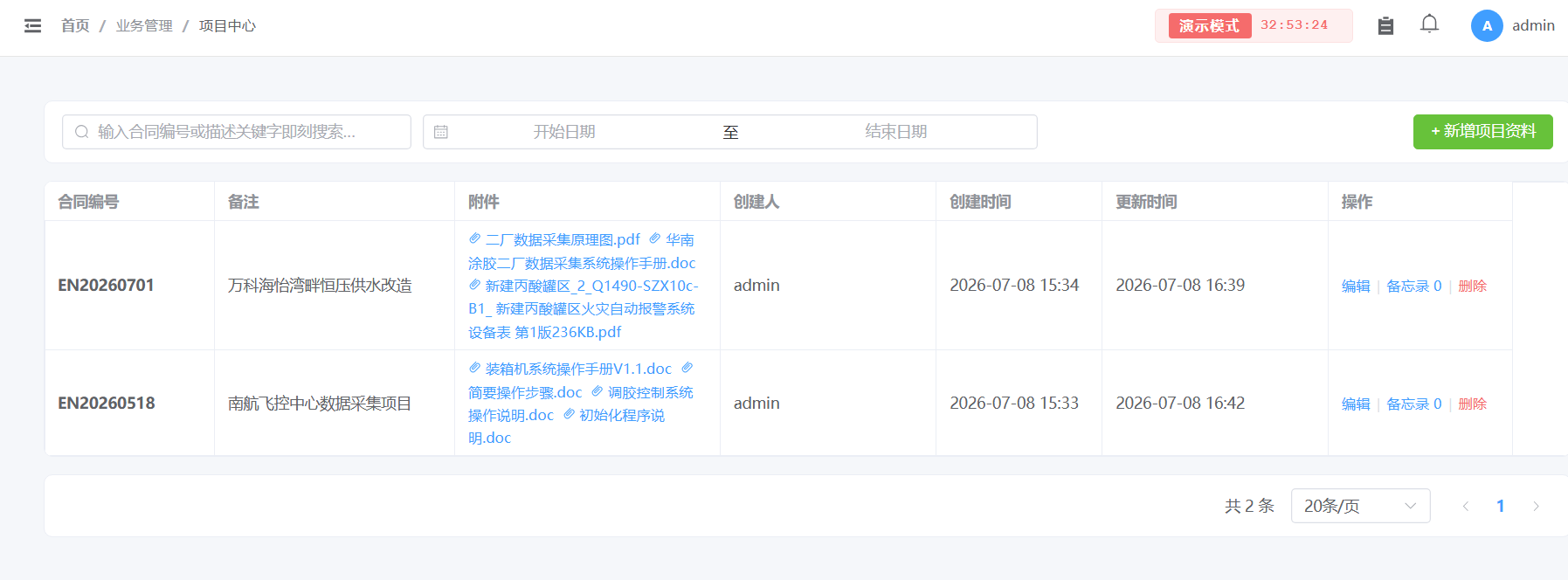Screen dimensions: 1568x580
Task: Click updated time 2026-07-08 16:42
Action: coord(1180,404)
